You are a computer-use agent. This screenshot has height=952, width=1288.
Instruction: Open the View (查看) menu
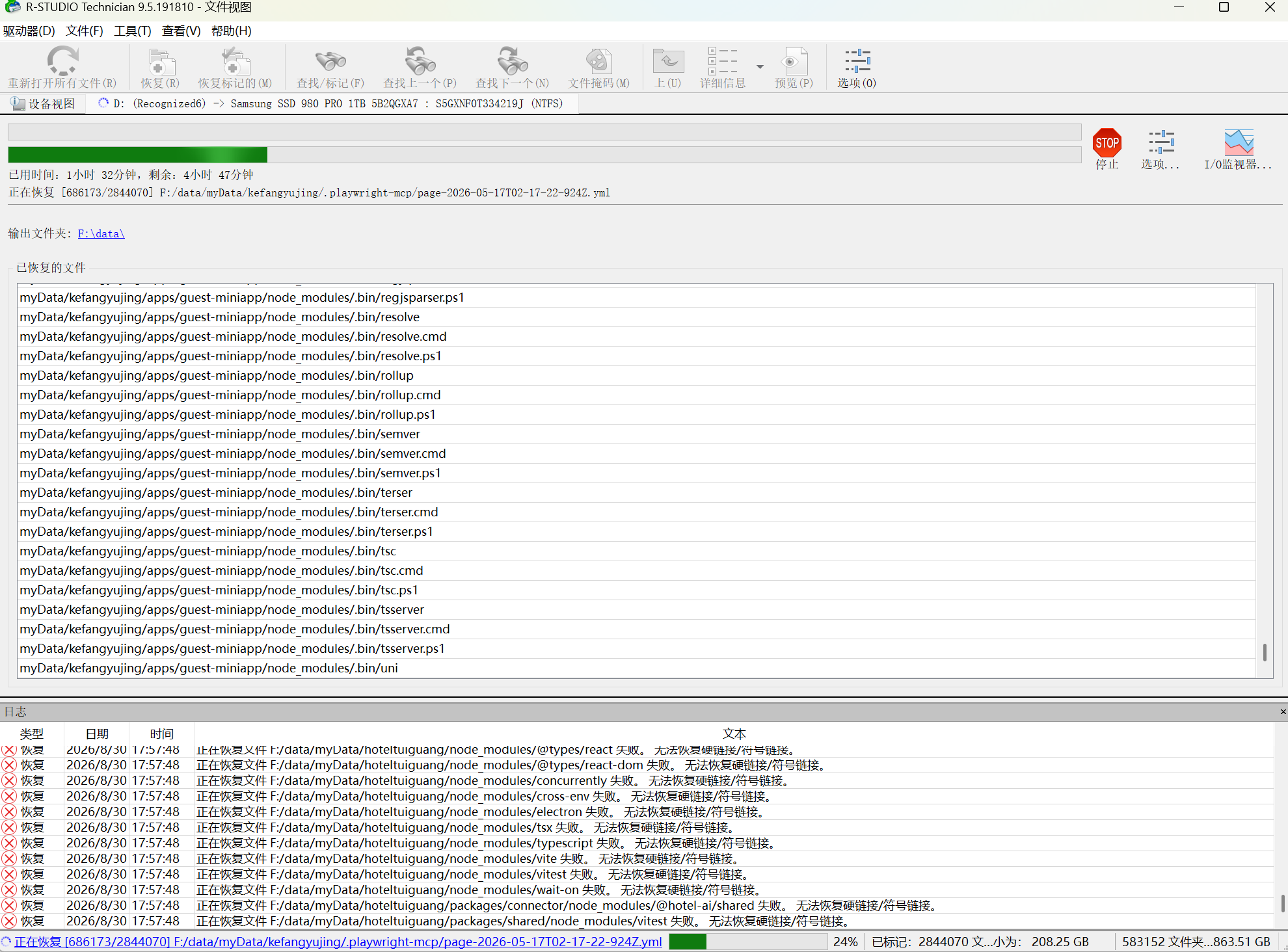click(x=181, y=31)
